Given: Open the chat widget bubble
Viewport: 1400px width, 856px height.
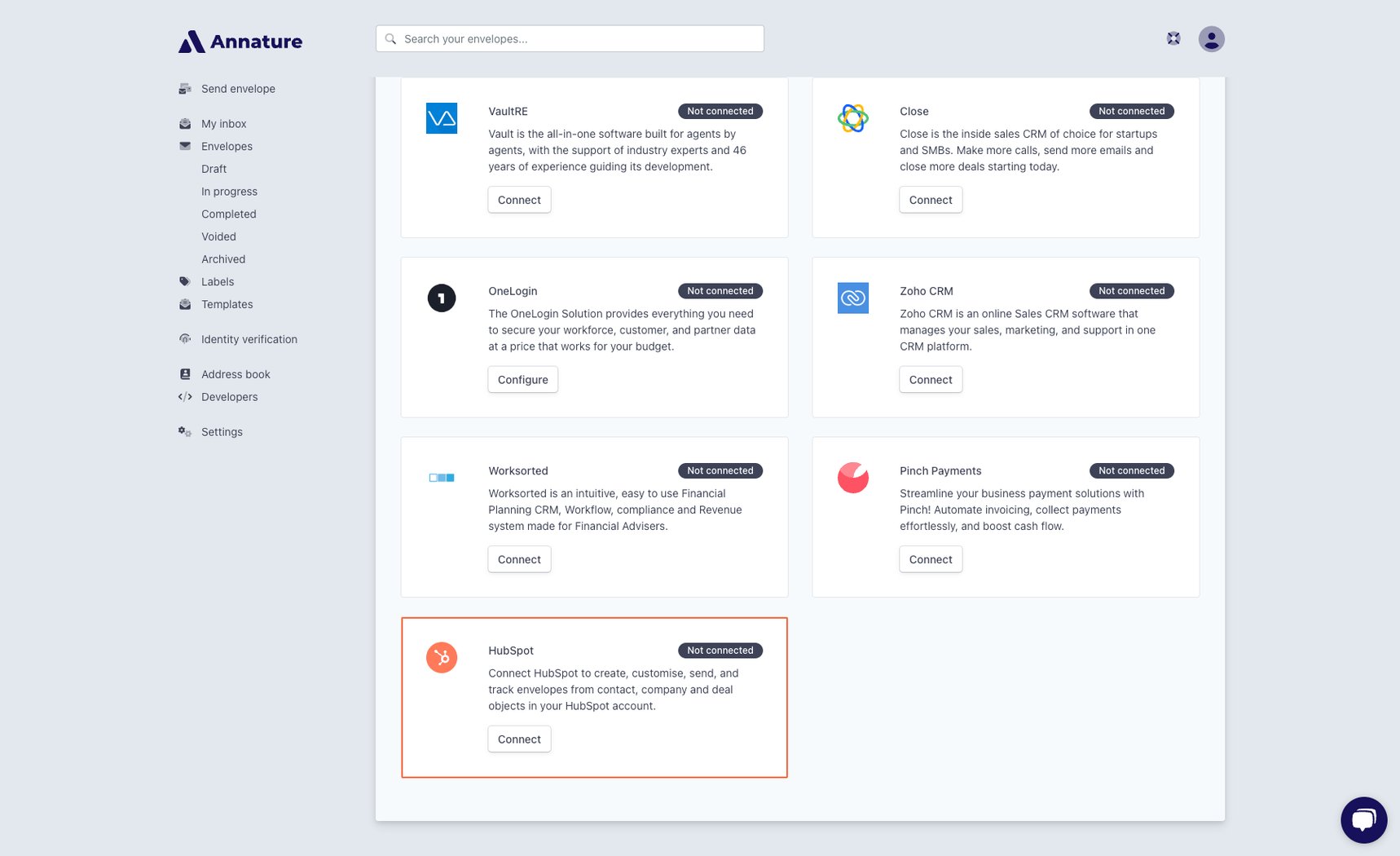Looking at the screenshot, I should coord(1364,819).
